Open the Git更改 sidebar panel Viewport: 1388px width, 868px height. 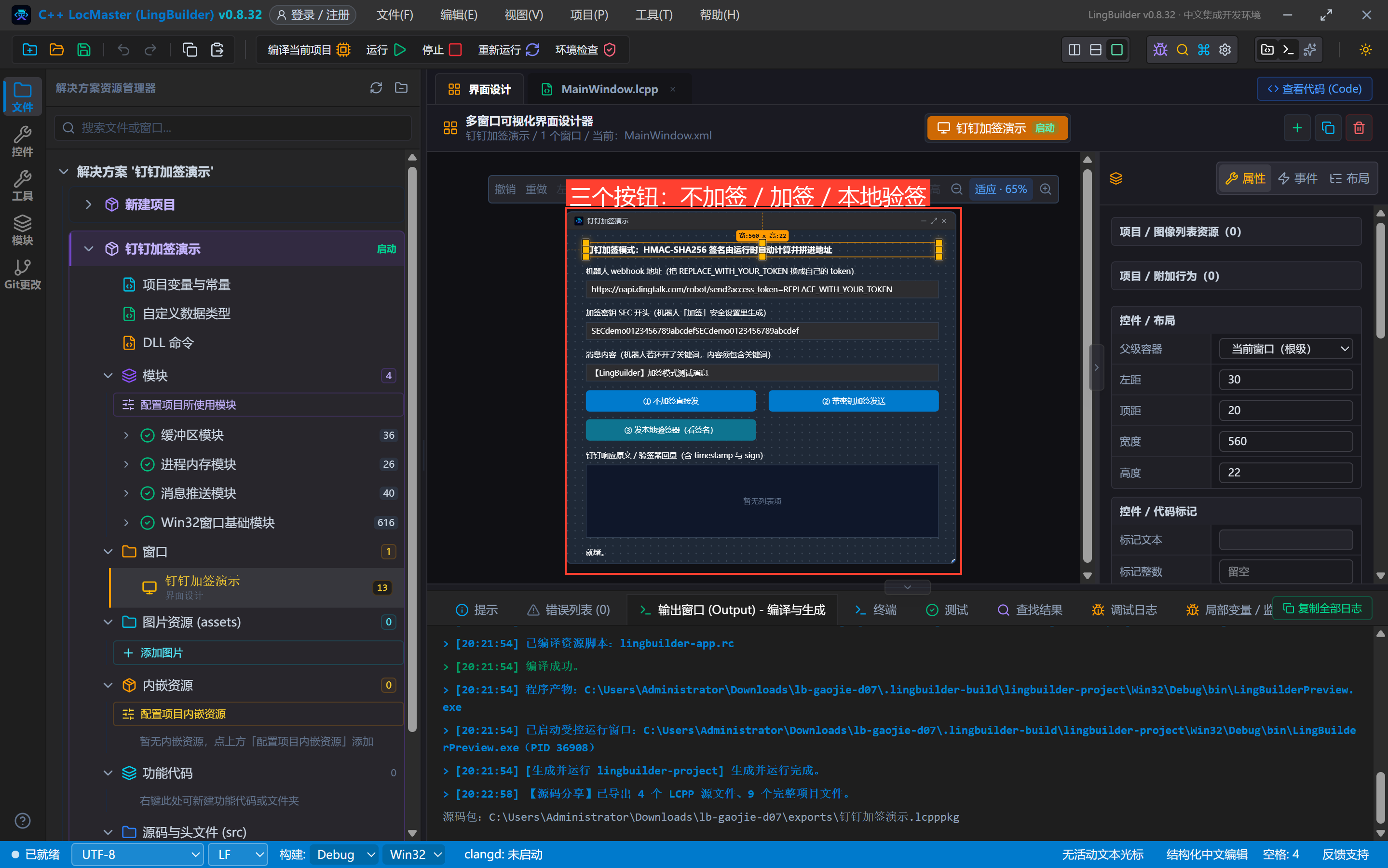click(22, 274)
